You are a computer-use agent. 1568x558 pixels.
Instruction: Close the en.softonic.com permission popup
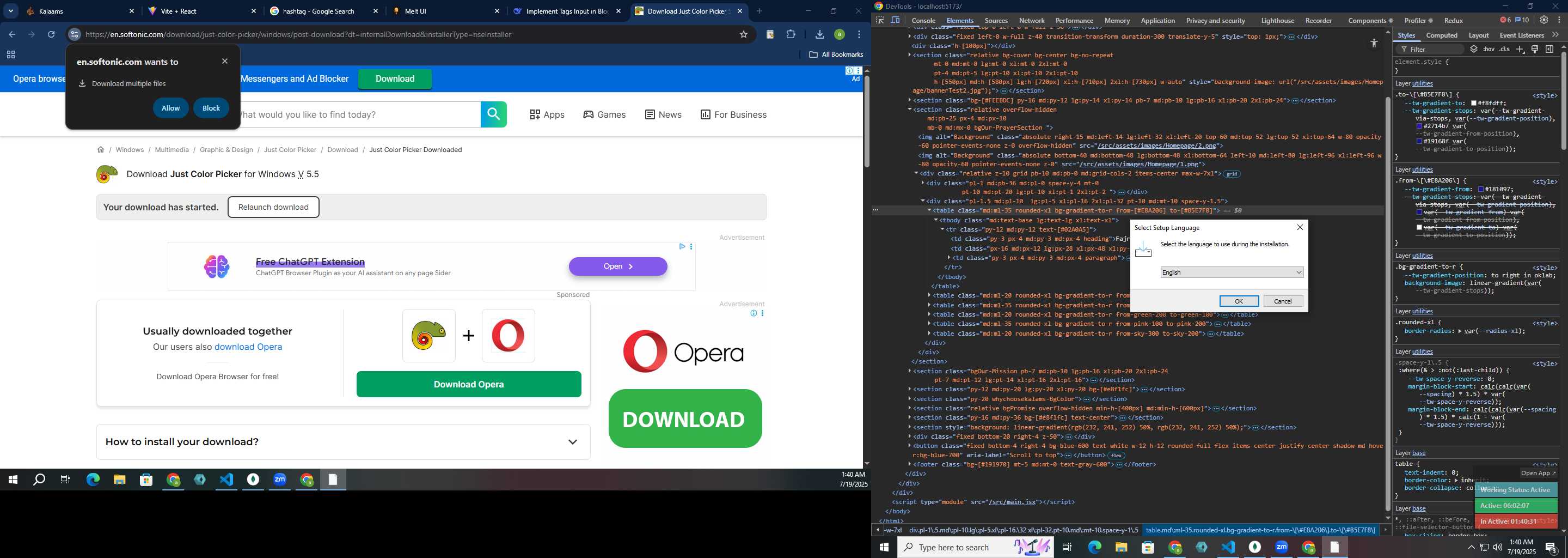(x=225, y=62)
